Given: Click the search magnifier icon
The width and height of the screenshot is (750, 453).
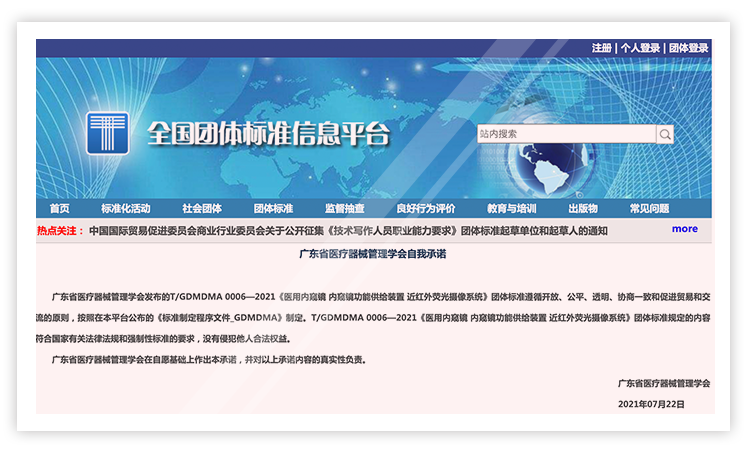Looking at the screenshot, I should 665,134.
